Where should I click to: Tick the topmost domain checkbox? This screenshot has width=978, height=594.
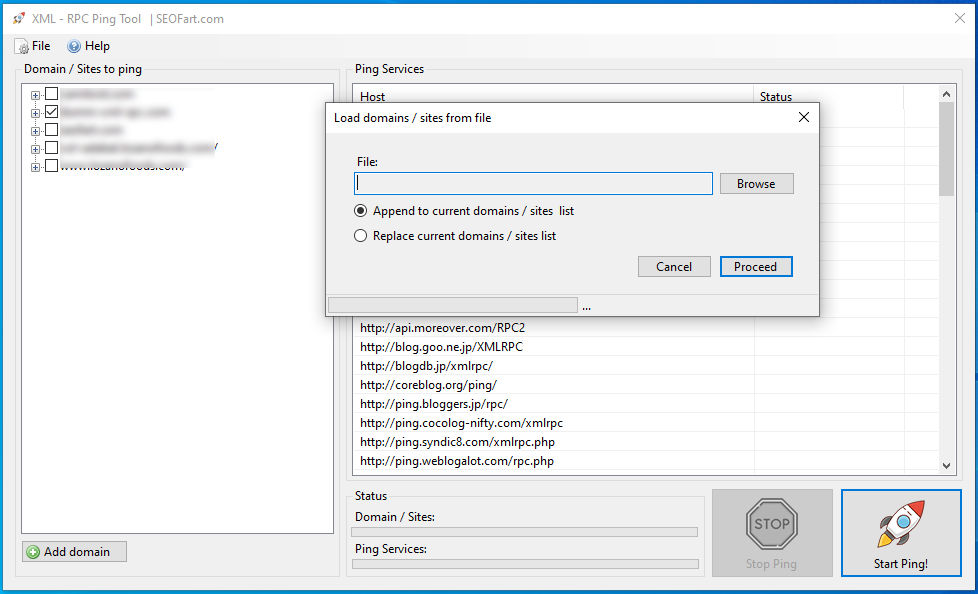point(52,94)
